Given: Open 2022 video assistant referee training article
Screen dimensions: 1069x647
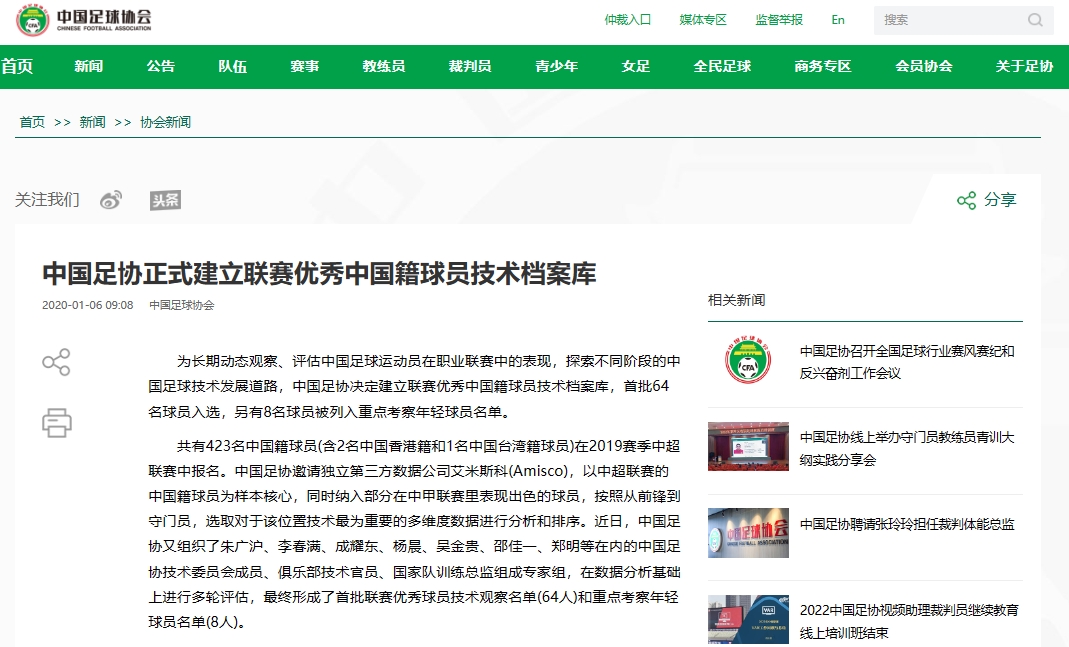Looking at the screenshot, I should [909, 621].
